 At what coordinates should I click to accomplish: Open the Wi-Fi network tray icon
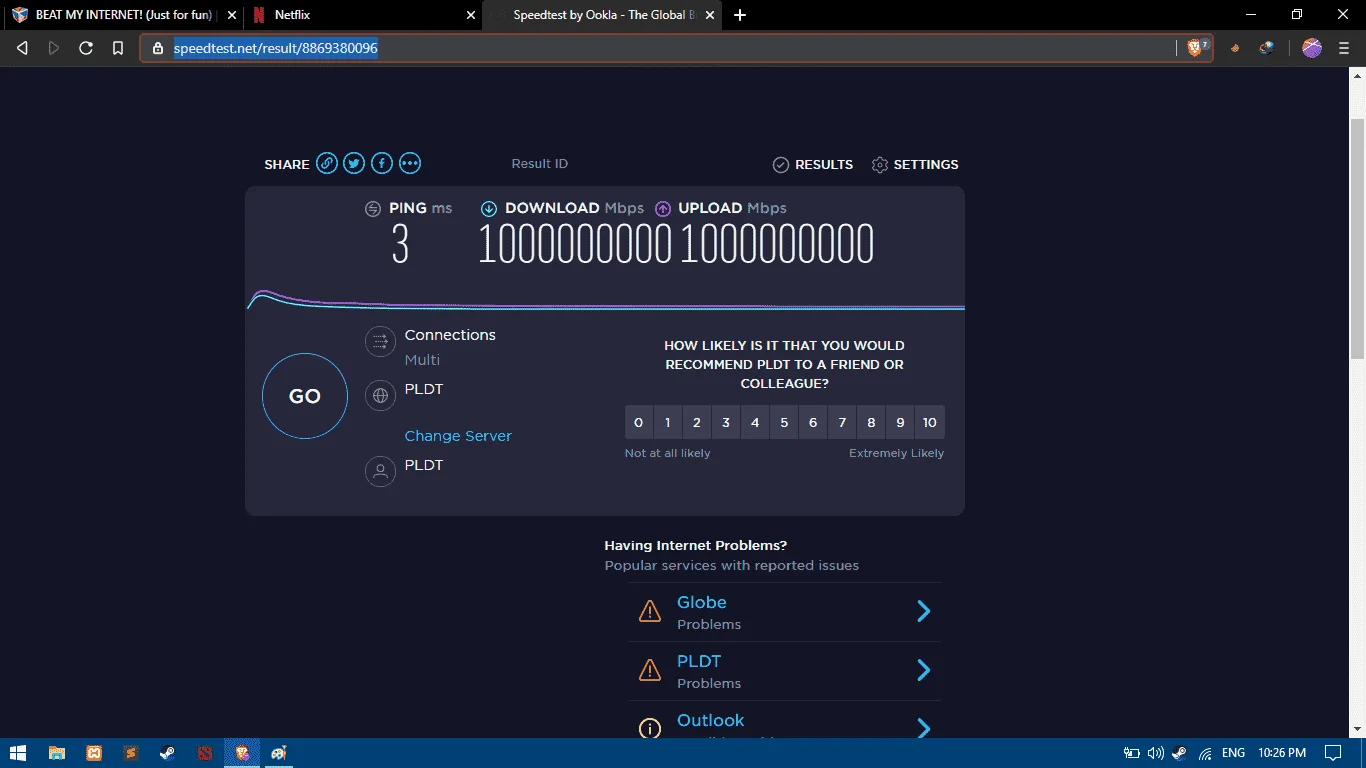point(1205,753)
